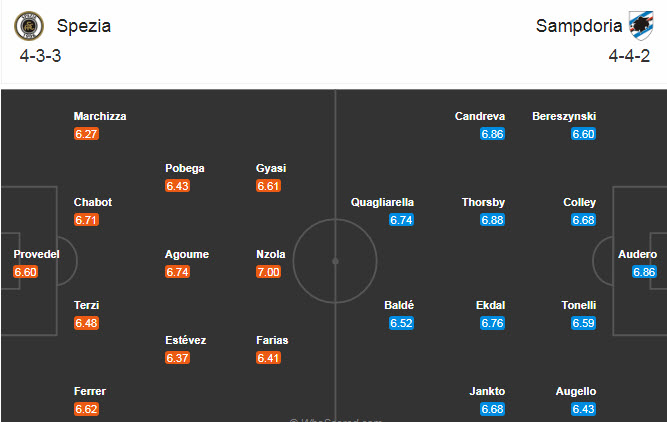Select goalkeeper Audero

tap(637, 254)
